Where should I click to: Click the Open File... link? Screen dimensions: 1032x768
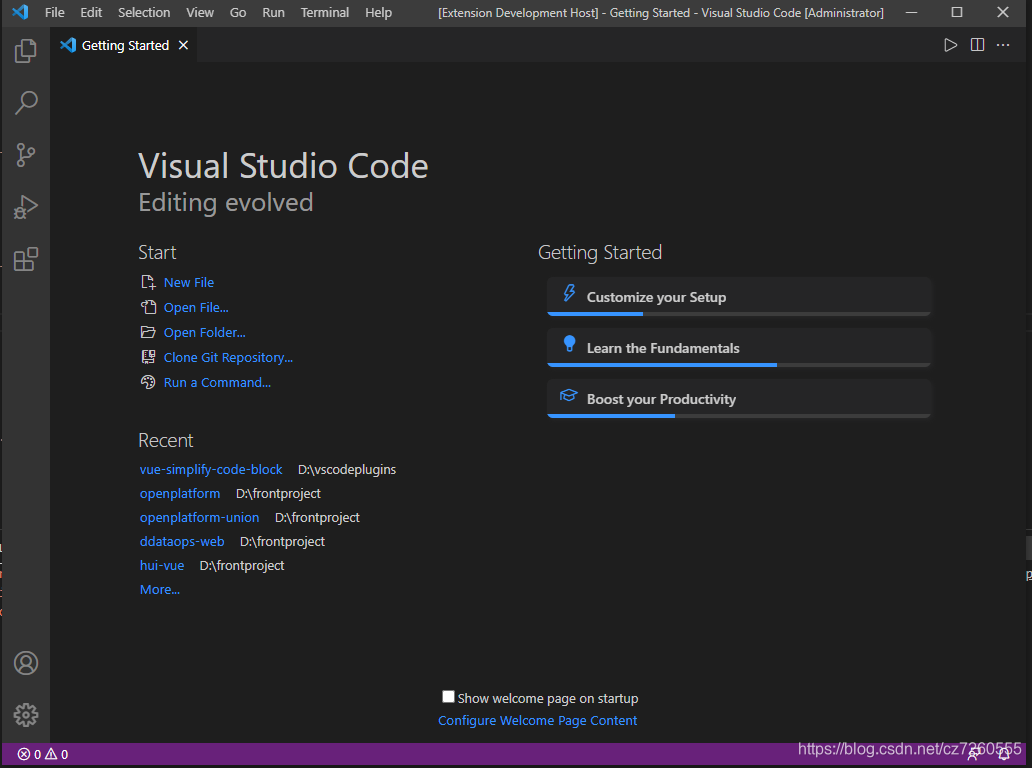click(x=196, y=307)
